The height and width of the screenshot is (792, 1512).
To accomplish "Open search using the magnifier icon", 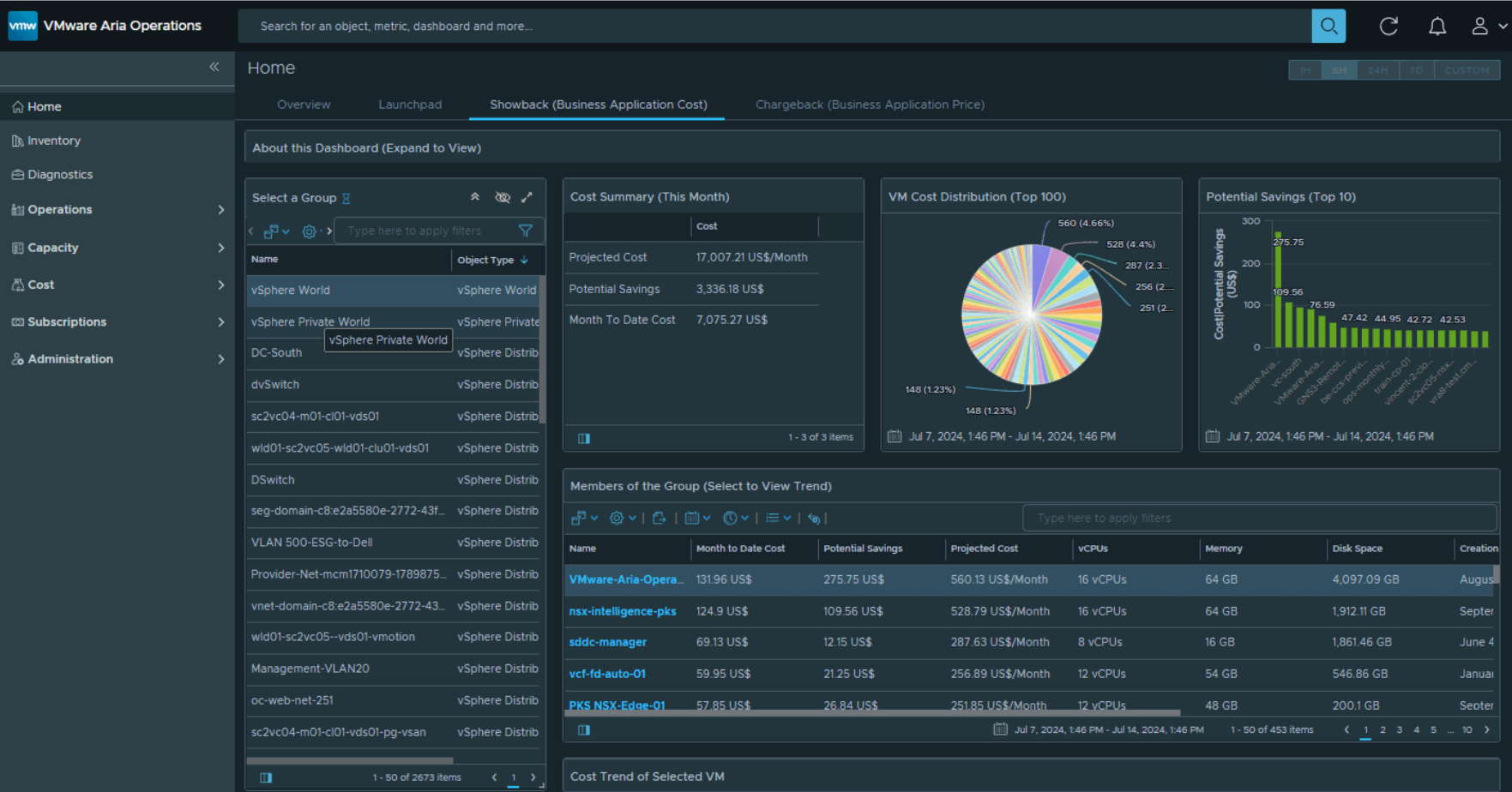I will pos(1328,26).
